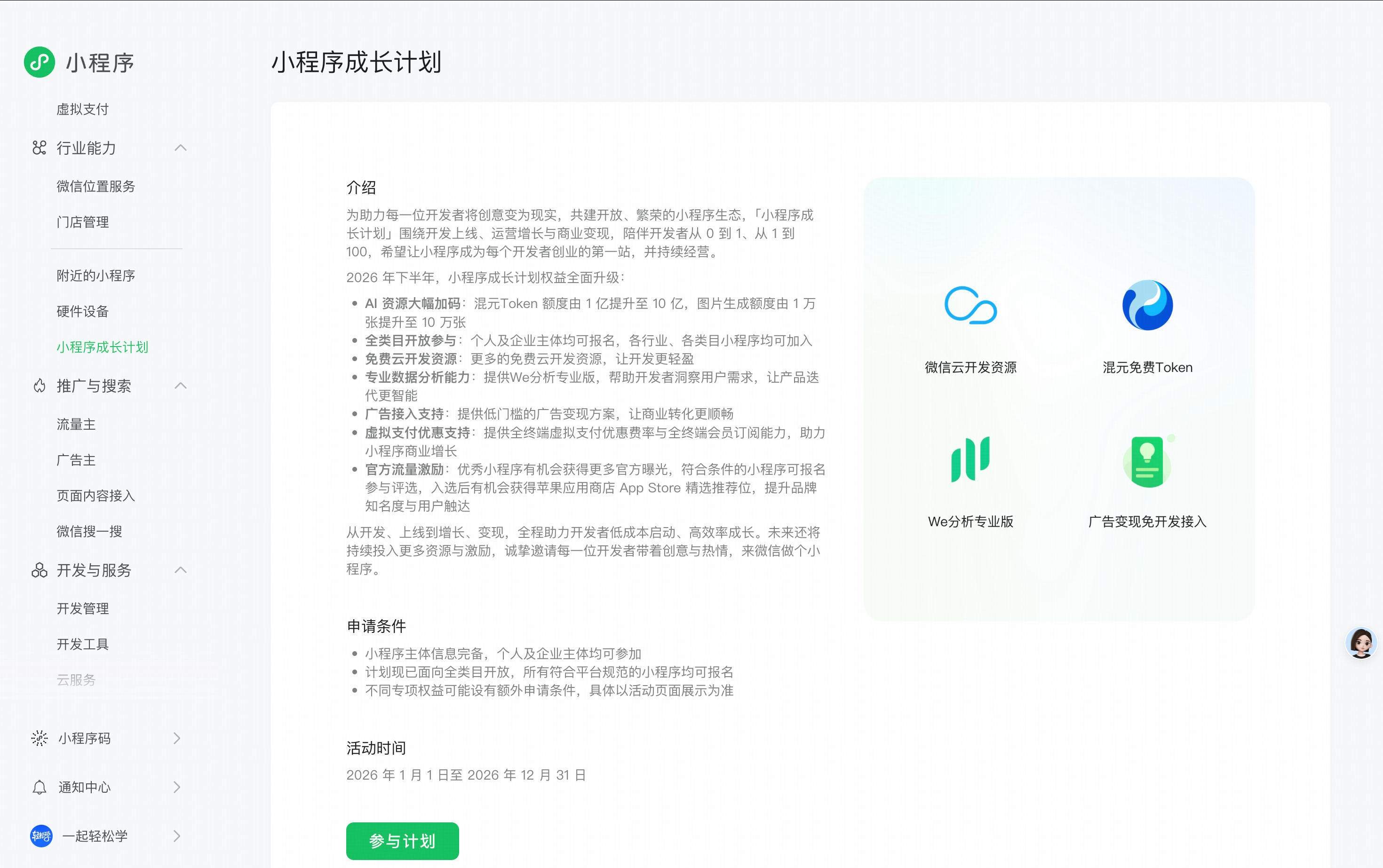Viewport: 1383px width, 868px height.
Task: Open 附近的小程序 menu item
Action: click(x=96, y=276)
